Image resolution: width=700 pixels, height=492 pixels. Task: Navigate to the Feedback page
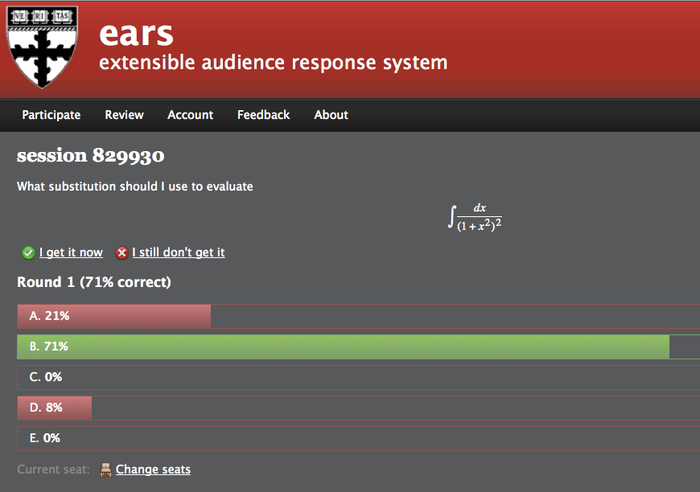[x=263, y=115]
